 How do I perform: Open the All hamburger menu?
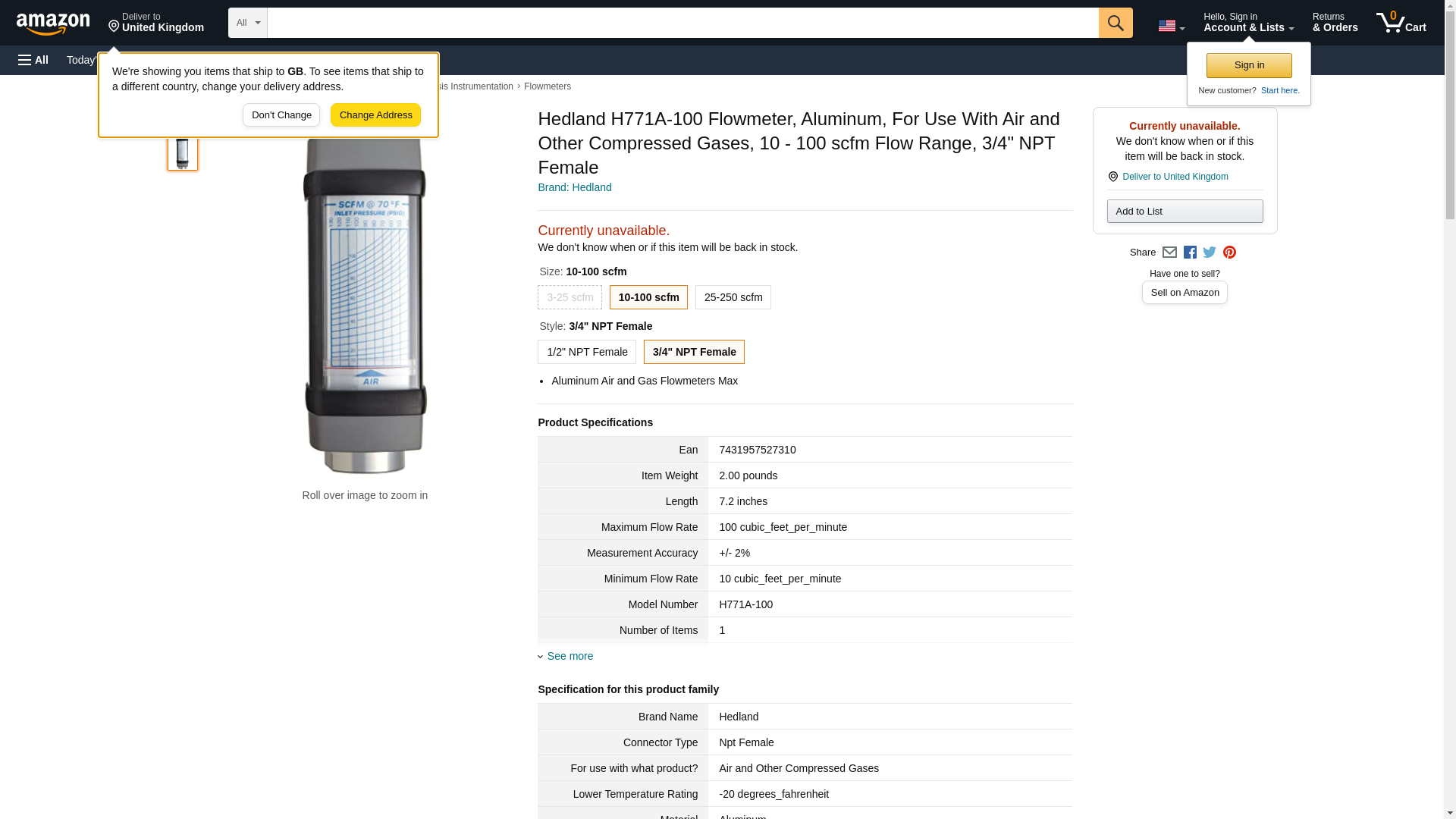point(33,60)
